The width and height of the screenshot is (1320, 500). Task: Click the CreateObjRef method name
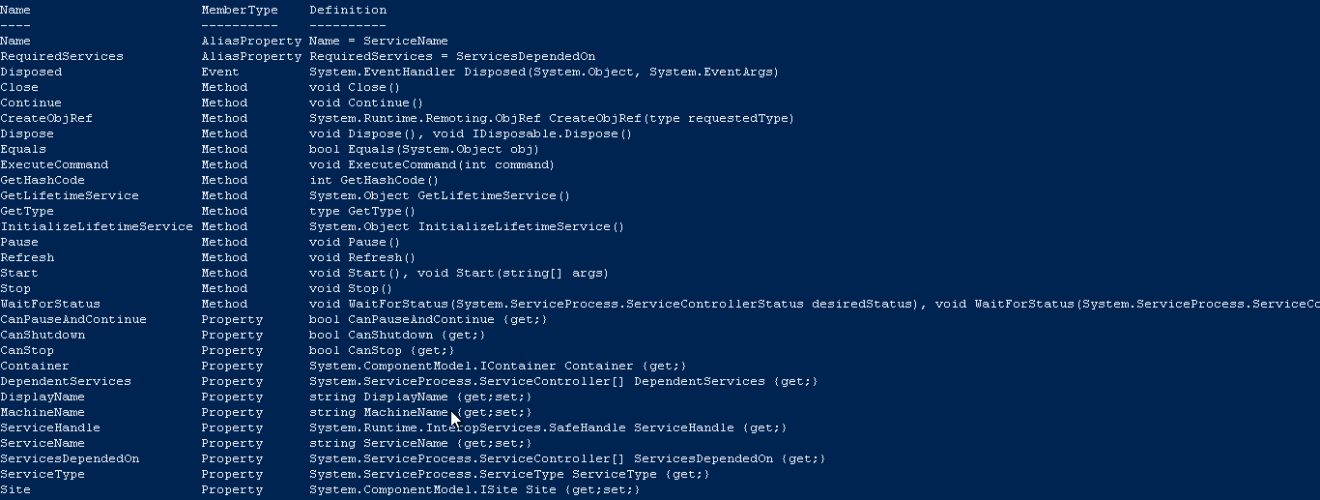[x=46, y=118]
